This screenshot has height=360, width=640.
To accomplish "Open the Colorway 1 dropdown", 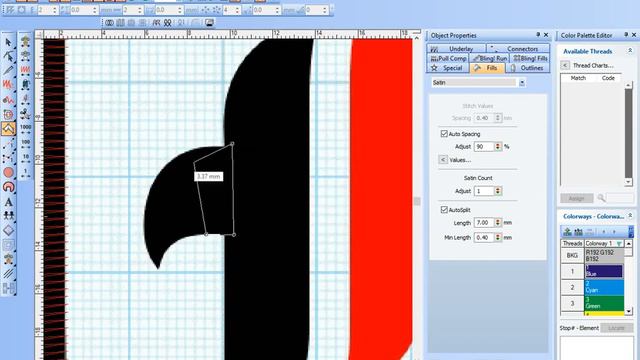I will pos(619,244).
